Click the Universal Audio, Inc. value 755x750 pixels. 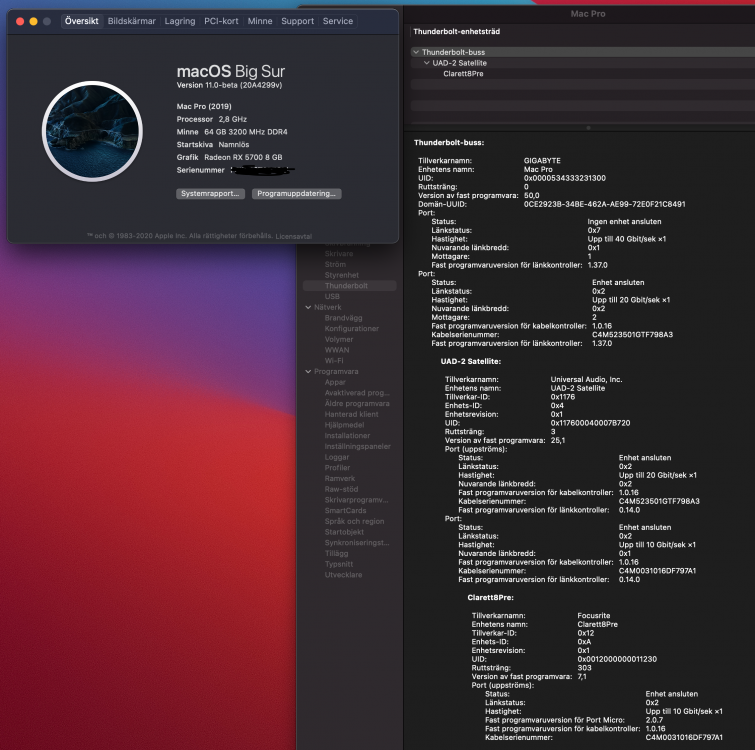pos(586,379)
